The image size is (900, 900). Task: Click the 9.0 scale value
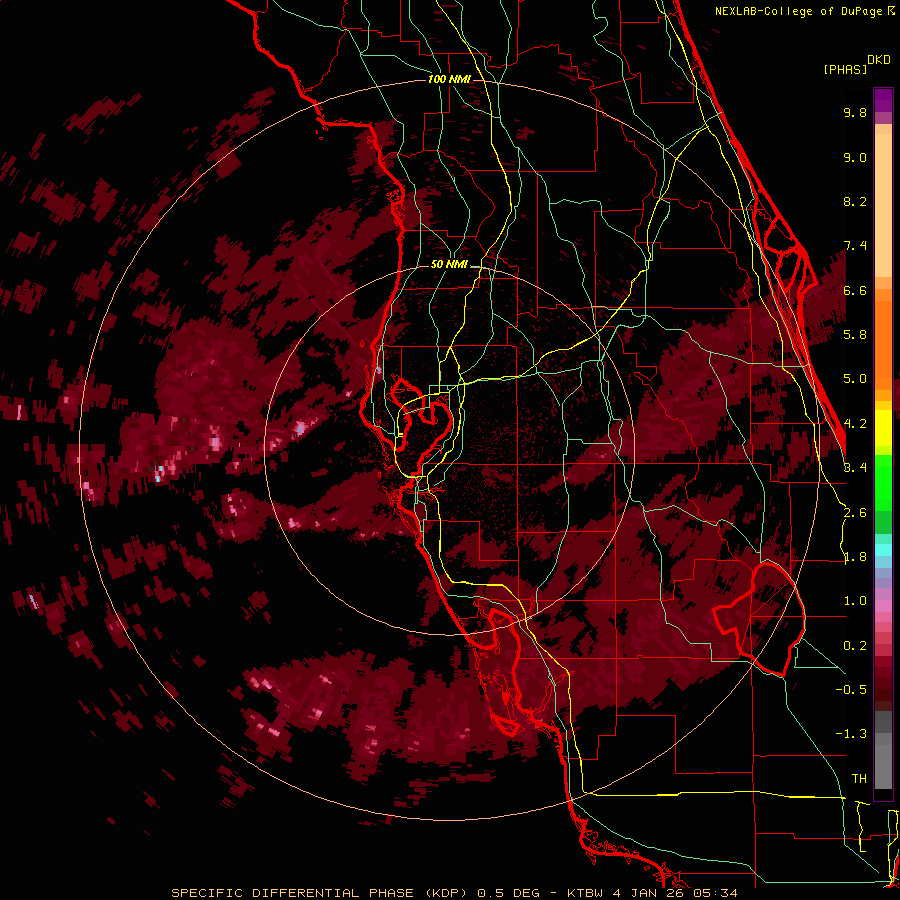point(855,157)
